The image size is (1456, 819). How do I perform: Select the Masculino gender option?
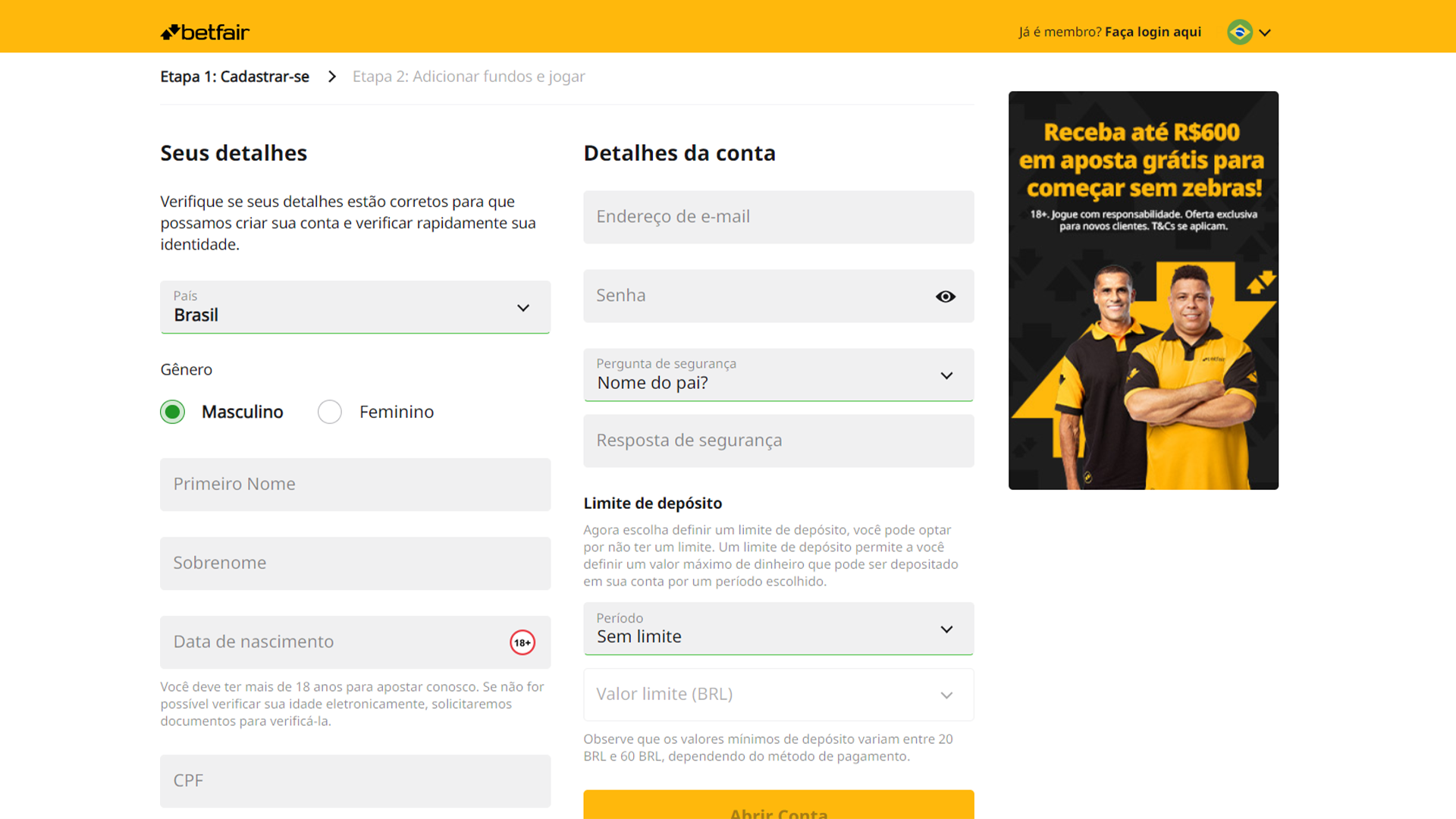(x=172, y=411)
